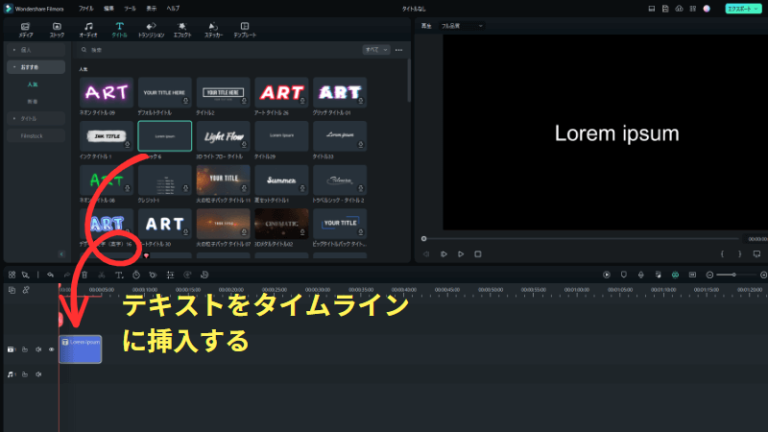Set mark in point in preview
The width and height of the screenshot is (768, 432).
click(722, 254)
